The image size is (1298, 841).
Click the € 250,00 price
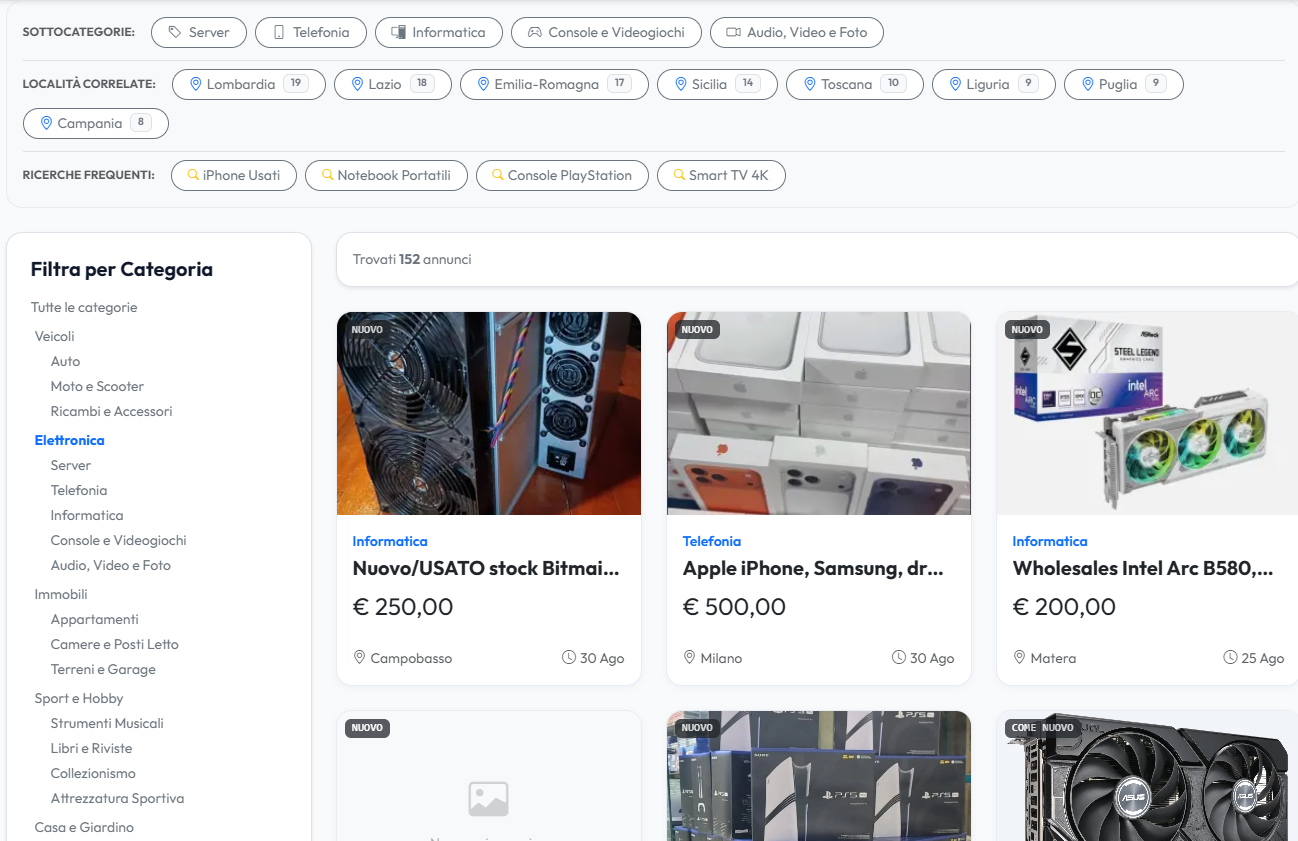403,607
